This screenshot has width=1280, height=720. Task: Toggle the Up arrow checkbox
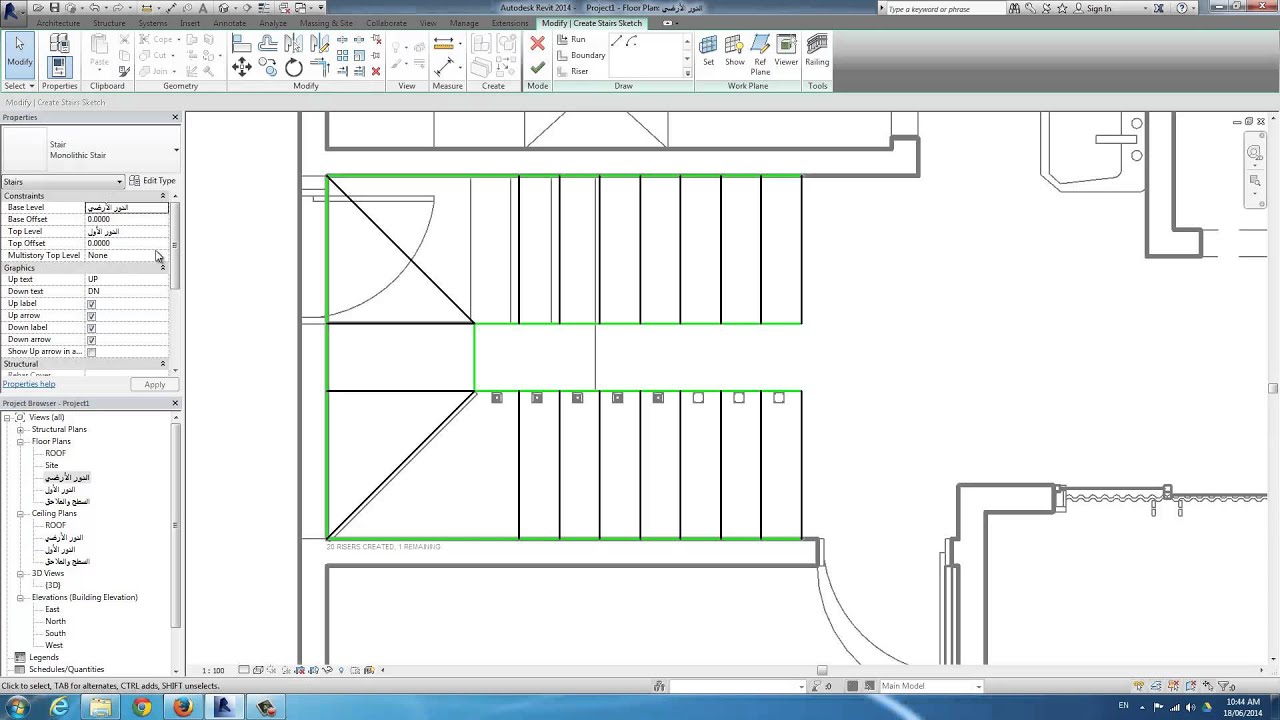click(91, 316)
